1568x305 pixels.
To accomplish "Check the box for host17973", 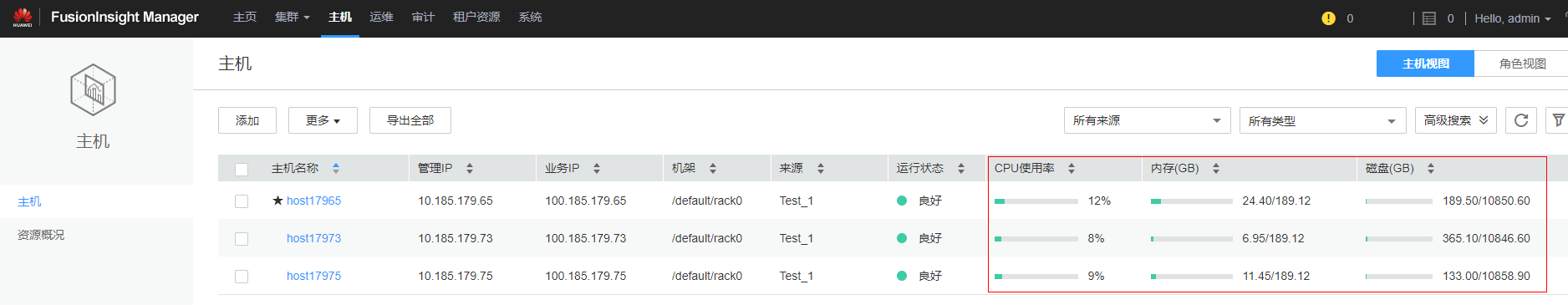I will click(x=242, y=239).
